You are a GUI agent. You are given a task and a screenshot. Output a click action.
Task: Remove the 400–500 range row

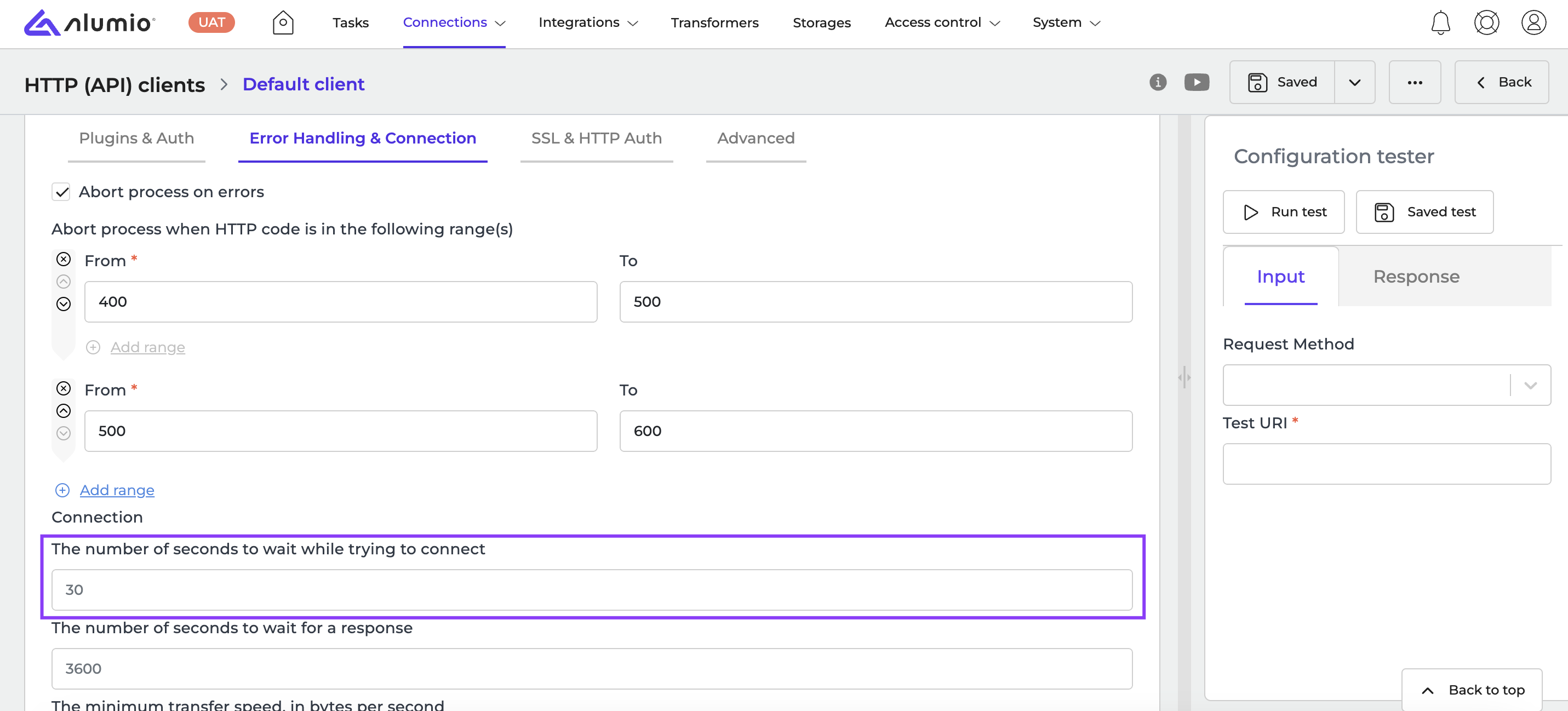point(64,259)
